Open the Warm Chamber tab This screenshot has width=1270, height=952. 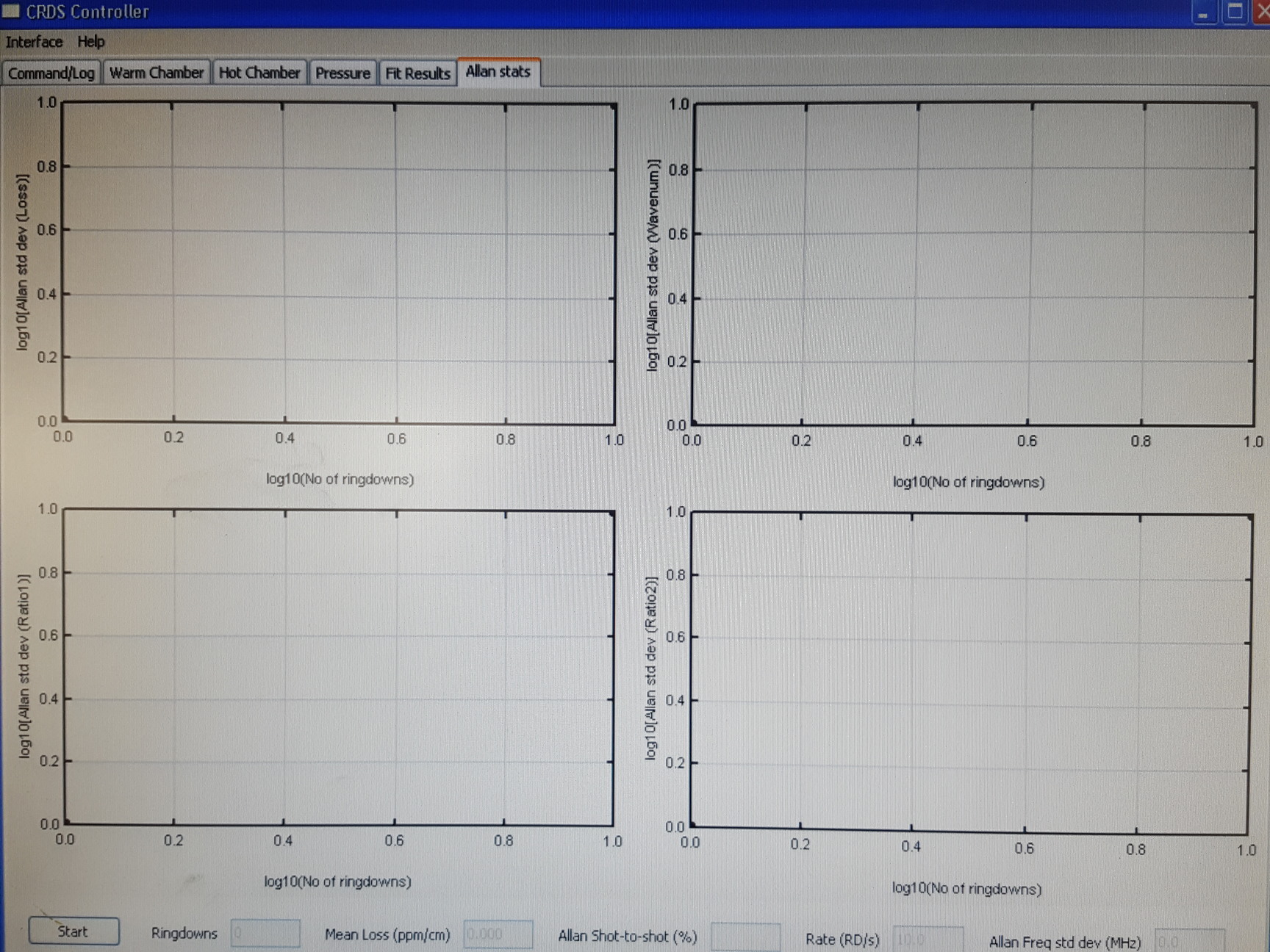pos(156,73)
